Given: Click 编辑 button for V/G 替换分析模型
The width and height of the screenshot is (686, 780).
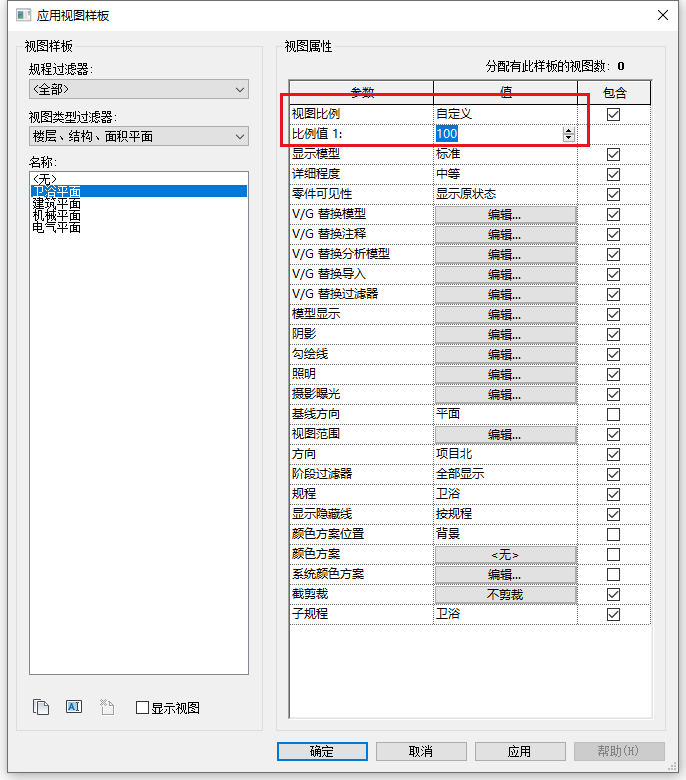Looking at the screenshot, I should pos(505,255).
